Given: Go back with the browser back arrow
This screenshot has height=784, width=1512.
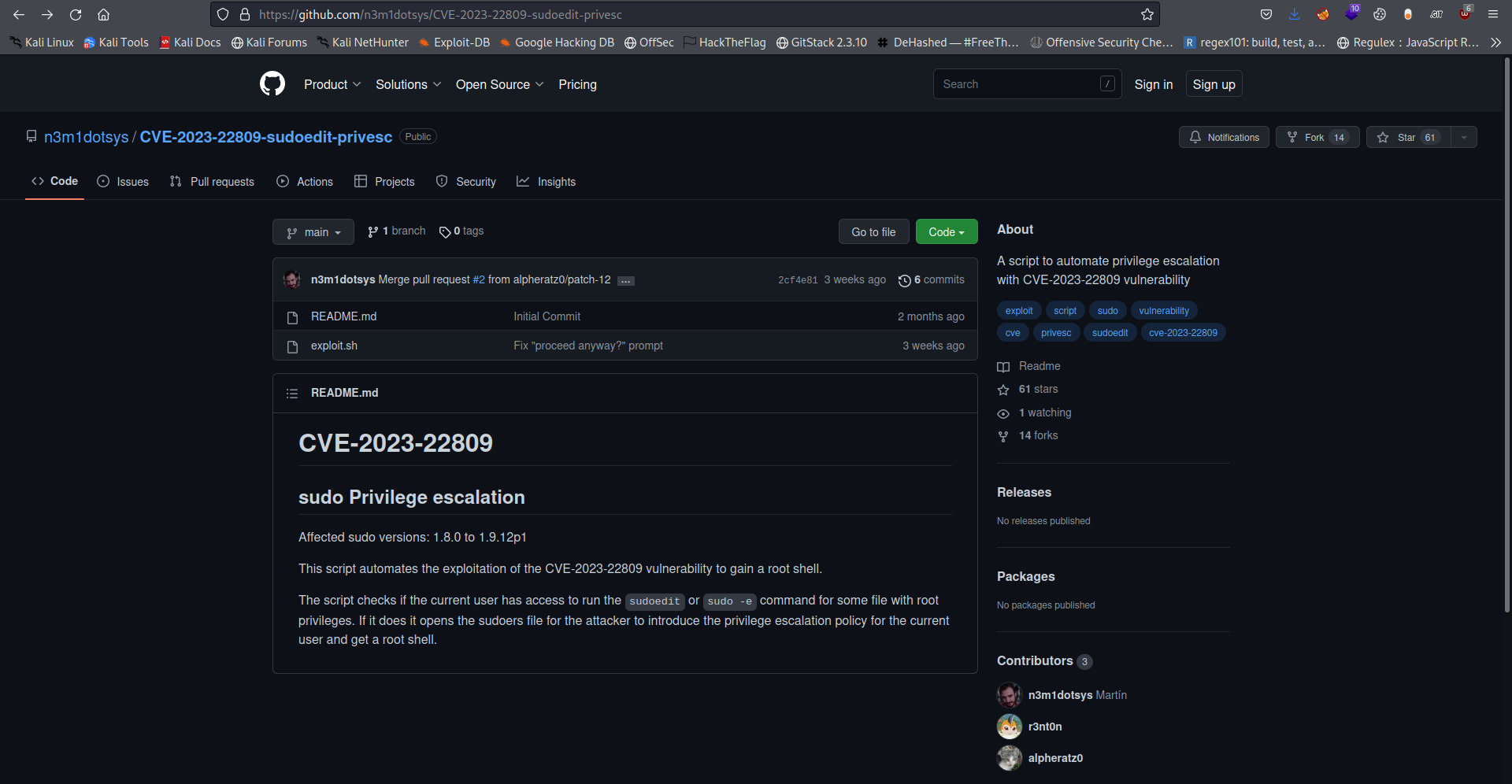Looking at the screenshot, I should click(19, 14).
